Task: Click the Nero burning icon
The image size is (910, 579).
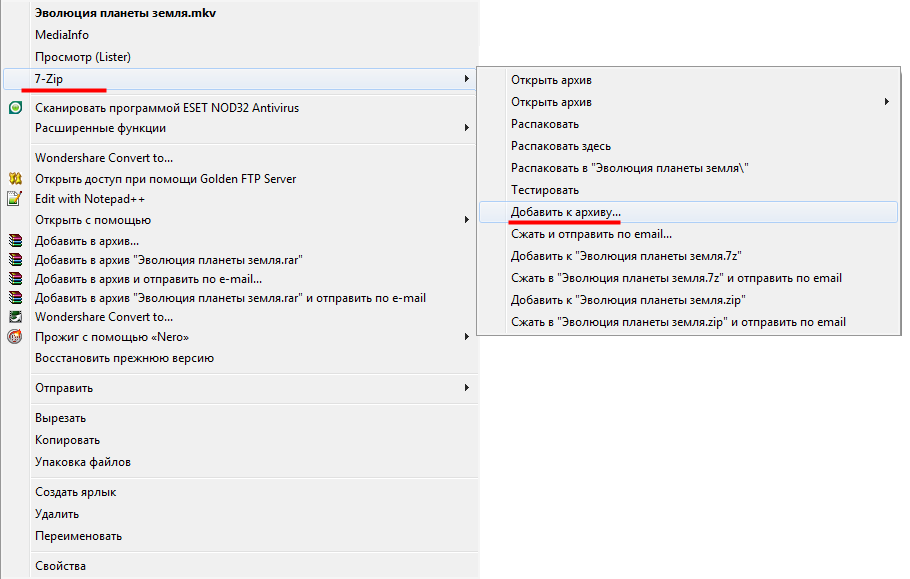Action: pos(15,336)
